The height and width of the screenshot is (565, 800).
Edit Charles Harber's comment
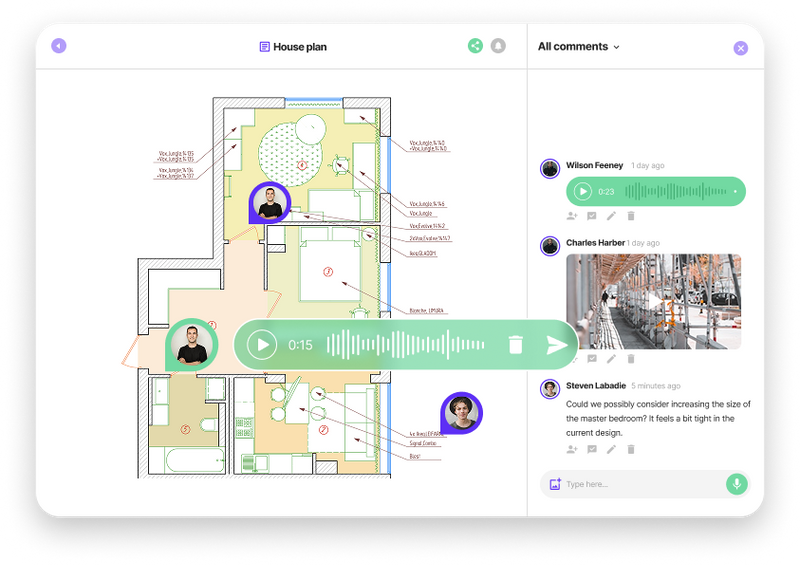click(x=611, y=359)
